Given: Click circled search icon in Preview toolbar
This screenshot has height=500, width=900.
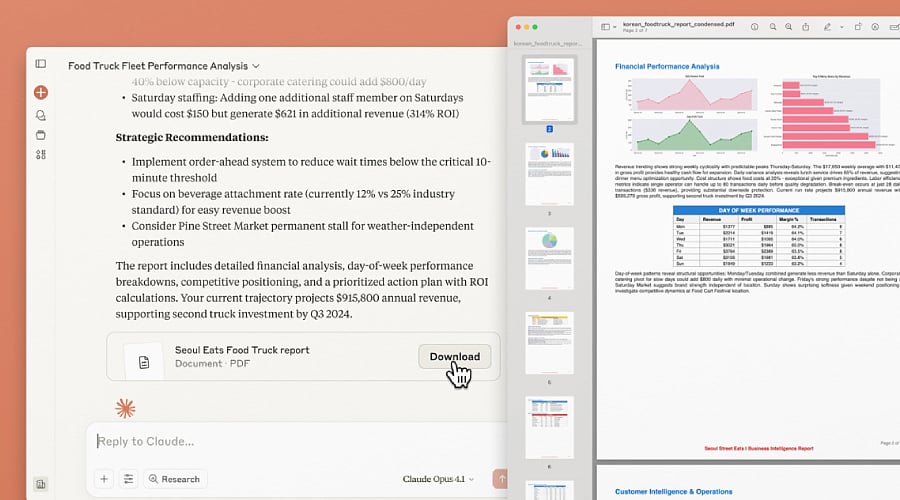Looking at the screenshot, I should pos(875,27).
